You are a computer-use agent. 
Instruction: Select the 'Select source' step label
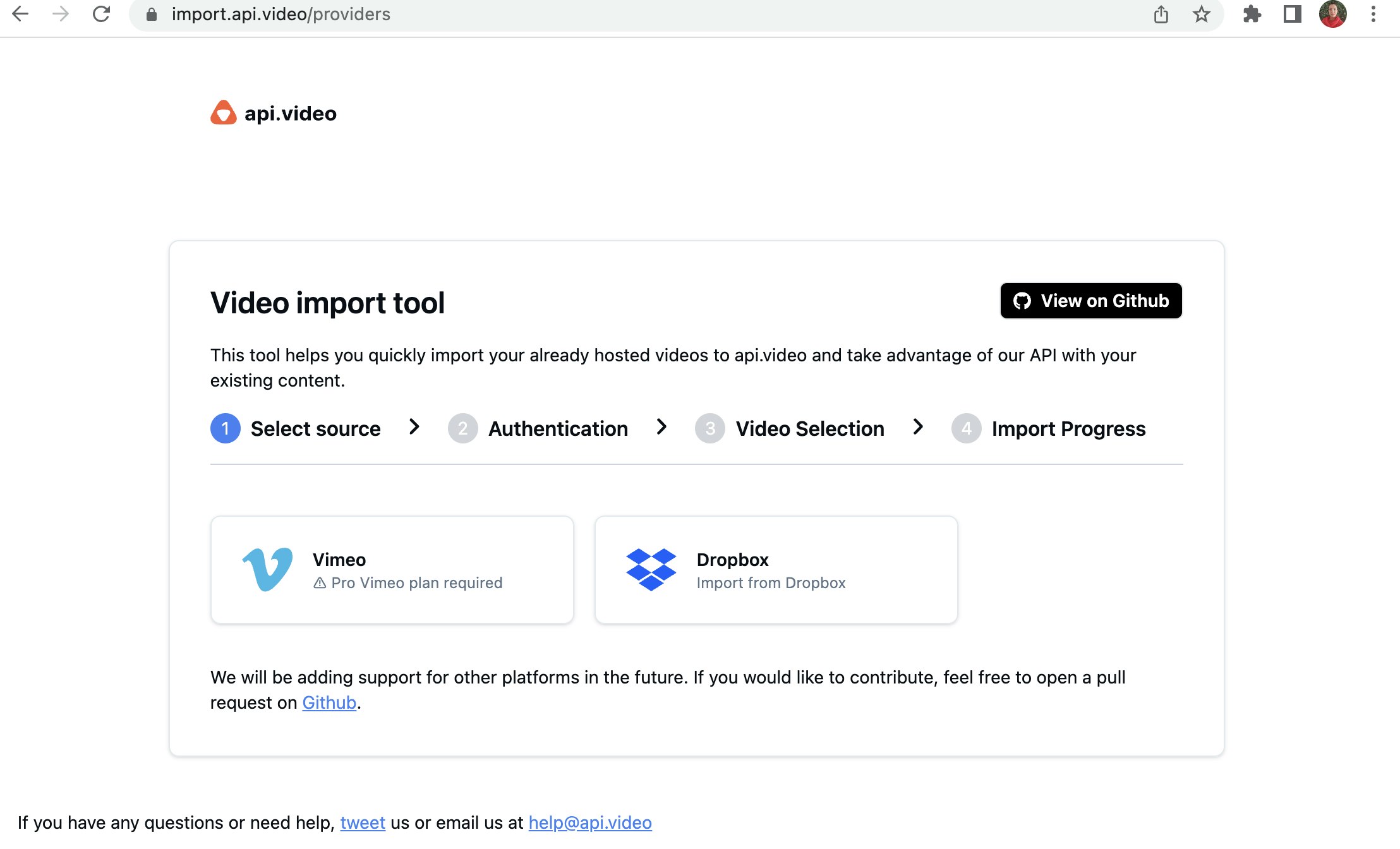coord(315,429)
